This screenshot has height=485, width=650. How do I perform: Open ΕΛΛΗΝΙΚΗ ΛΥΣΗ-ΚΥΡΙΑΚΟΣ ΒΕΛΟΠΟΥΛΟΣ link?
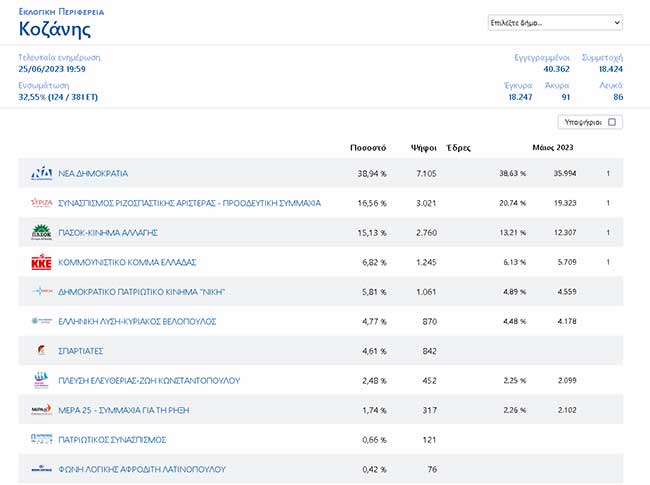tap(137, 321)
